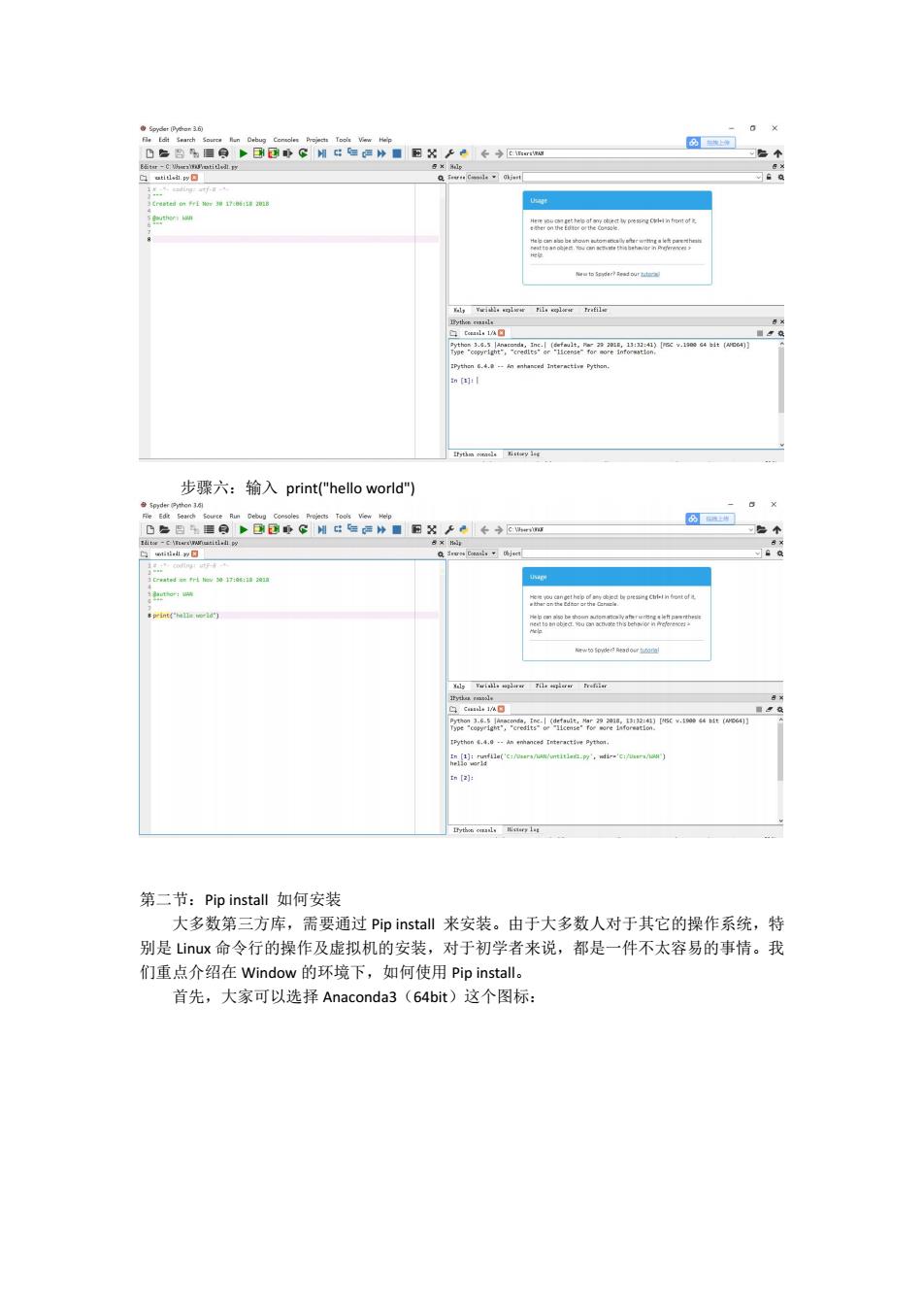The width and height of the screenshot is (924, 1308).
Task: Open console options gear in bottom Spyder console
Action: click(x=779, y=710)
